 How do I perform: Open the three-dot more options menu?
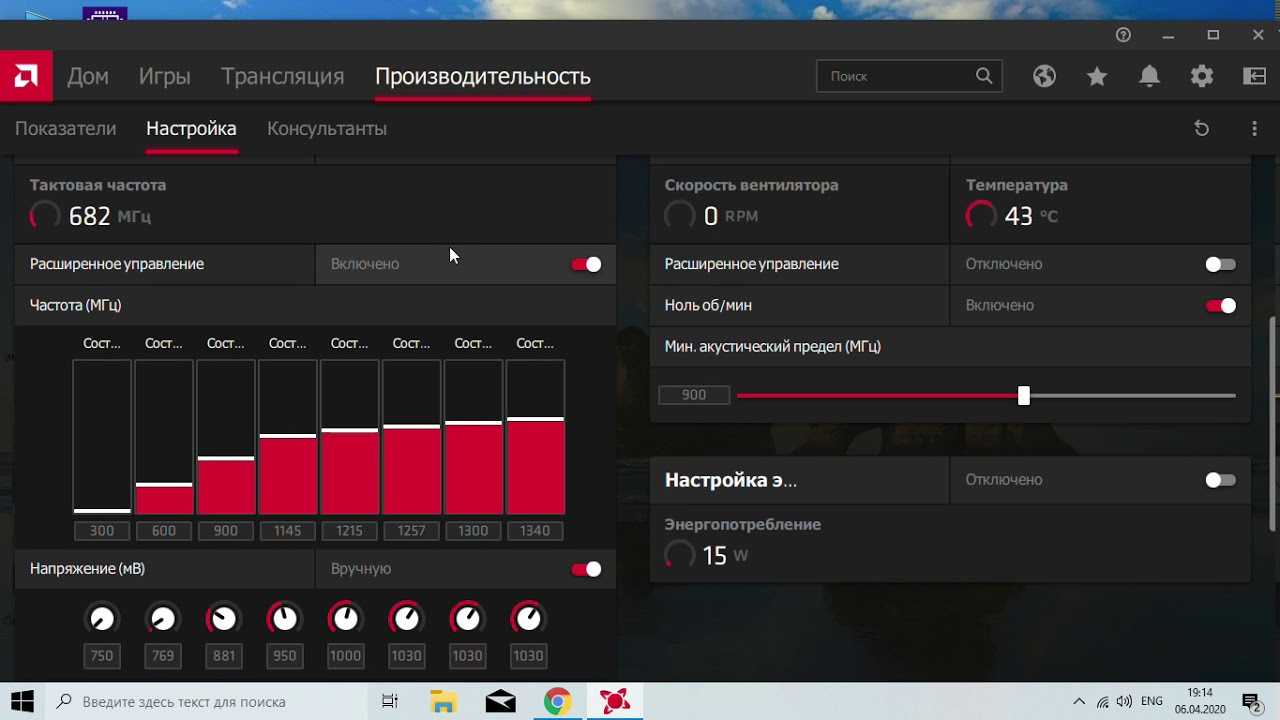pos(1254,128)
